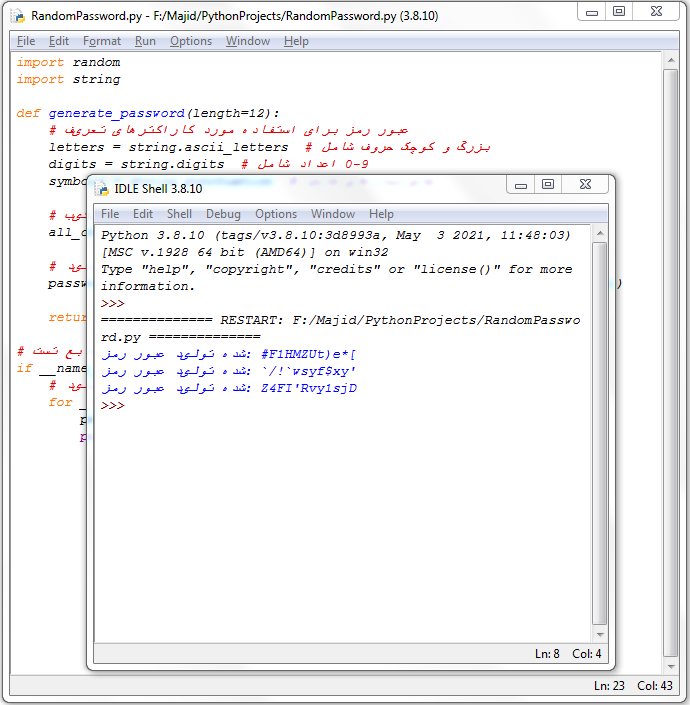Maximize the IDLE Shell window
690x705 pixels.
[548, 184]
